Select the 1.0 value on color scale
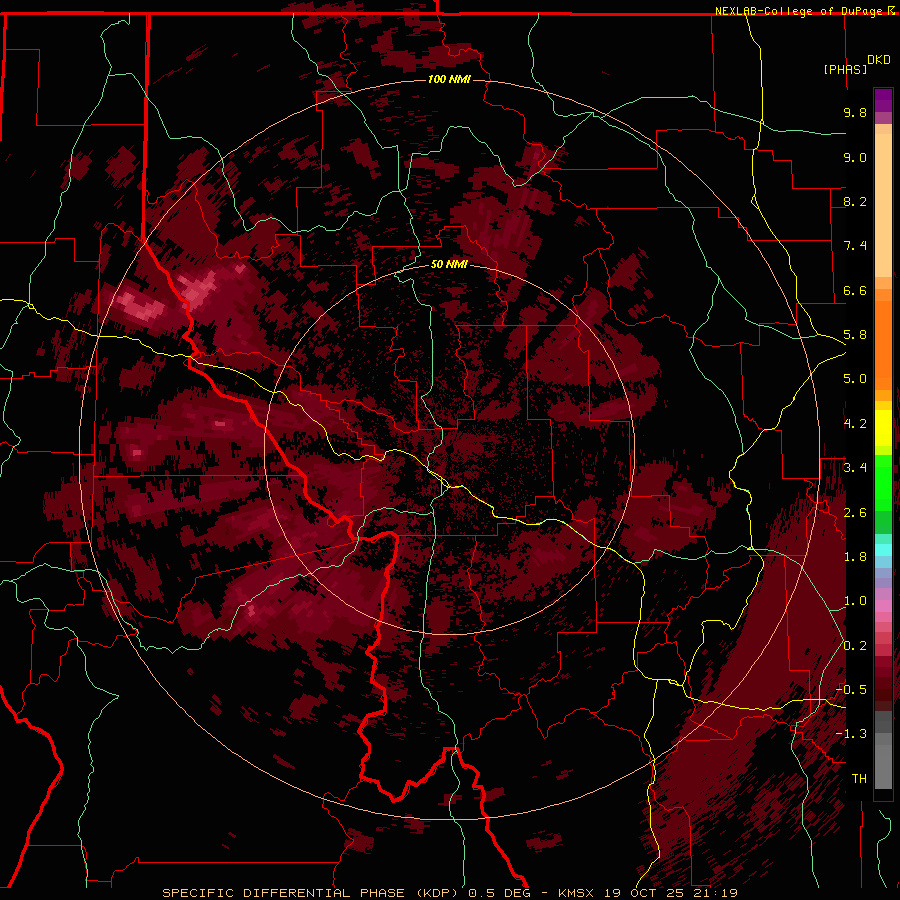Screen dimensions: 900x900 click(855, 601)
